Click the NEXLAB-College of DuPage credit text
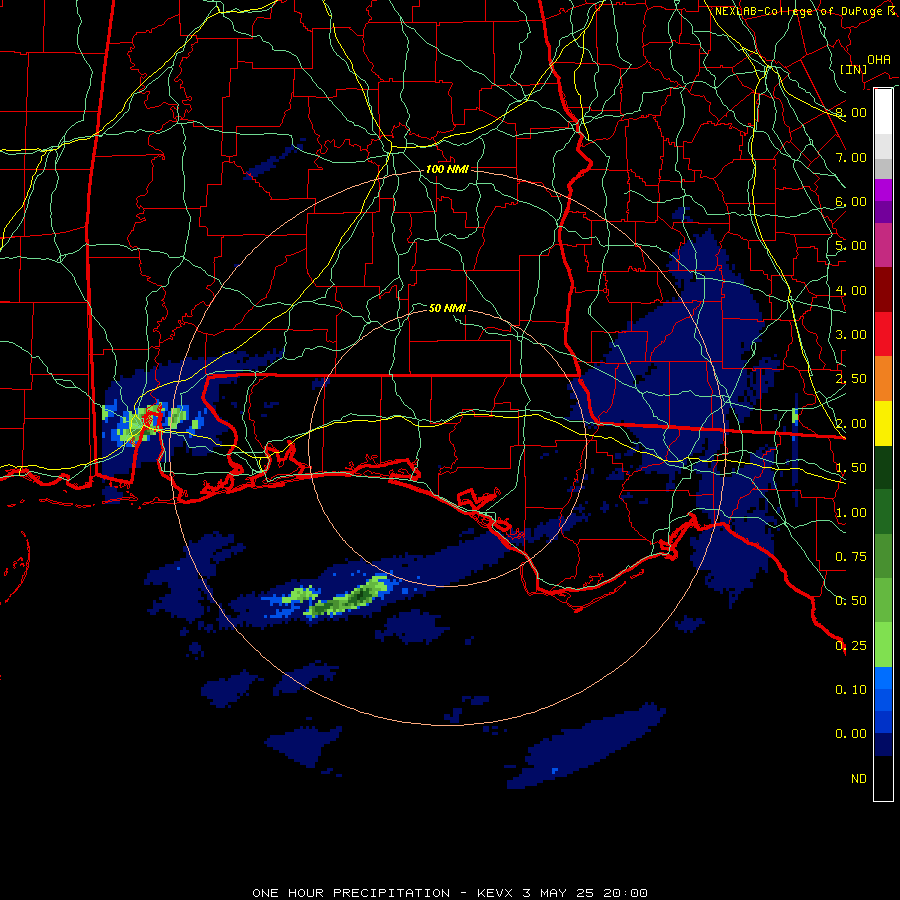 [x=807, y=11]
